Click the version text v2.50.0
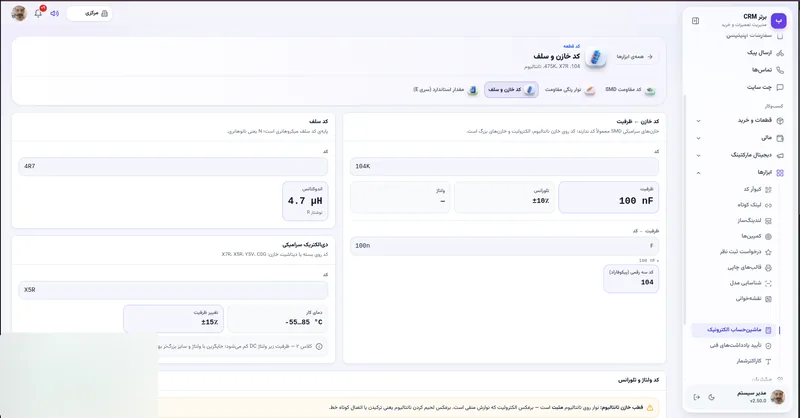This screenshot has height=418, width=800. pyautogui.click(x=758, y=401)
